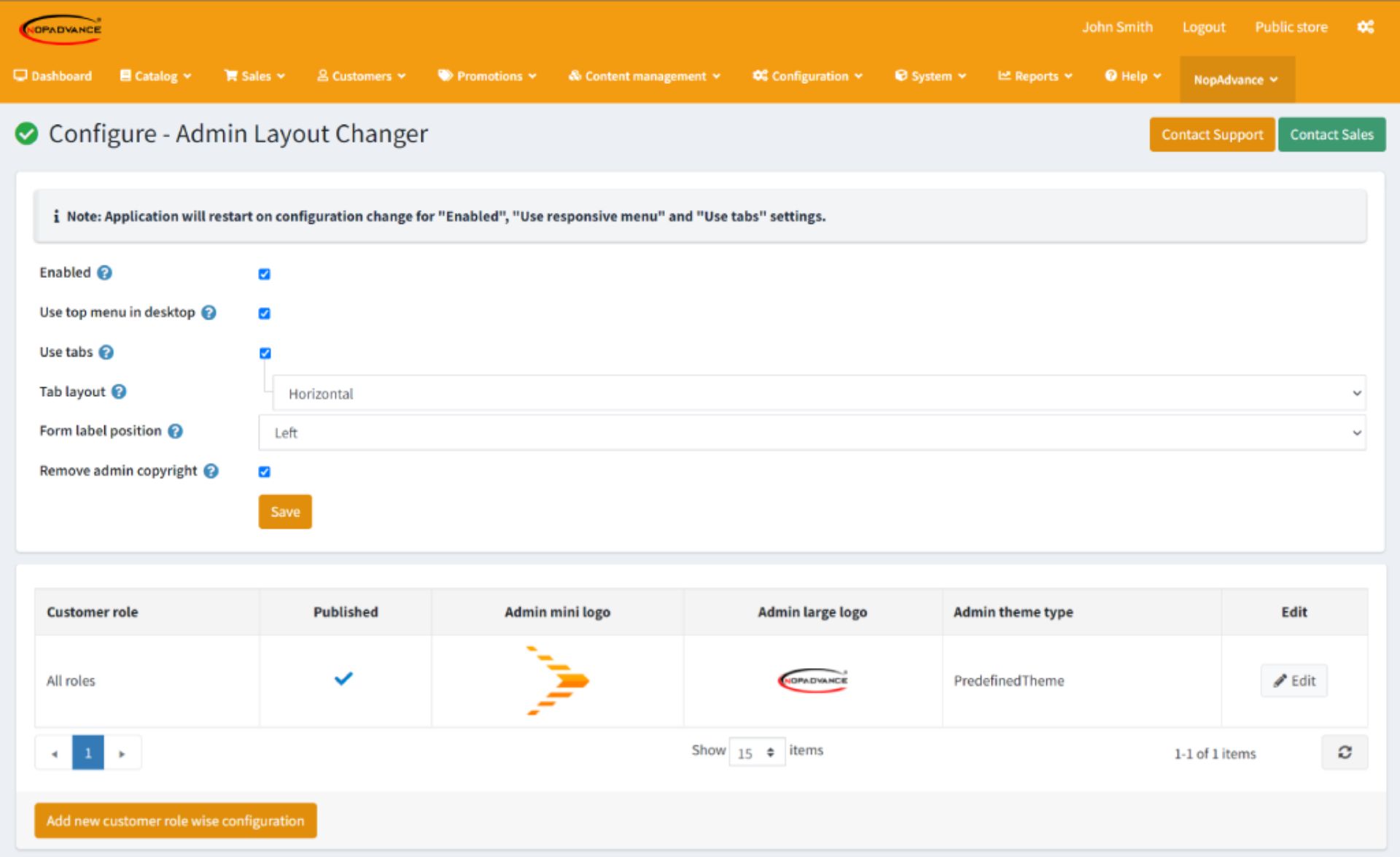The image size is (1400, 857).
Task: Click the help icon next to Use tabs
Action: (105, 352)
